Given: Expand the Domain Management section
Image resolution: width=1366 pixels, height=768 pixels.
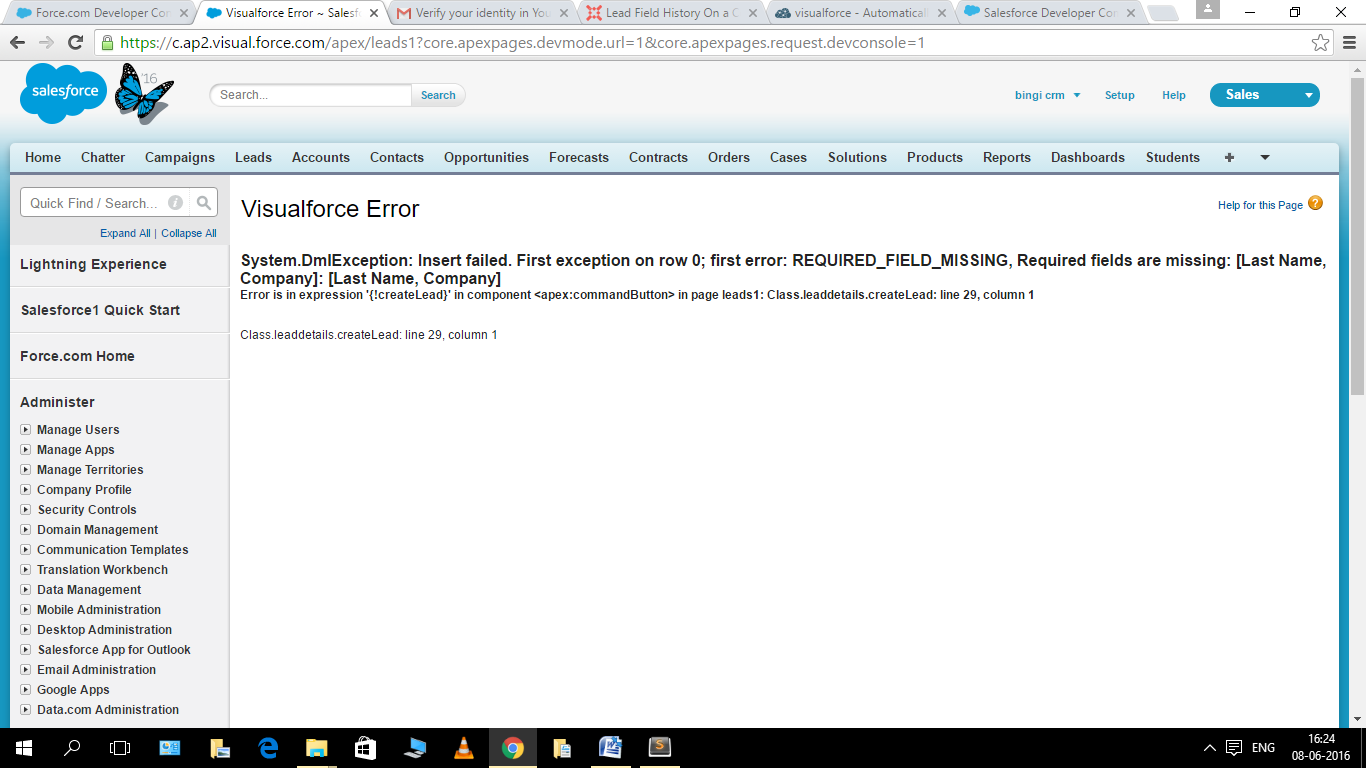Looking at the screenshot, I should (26, 530).
